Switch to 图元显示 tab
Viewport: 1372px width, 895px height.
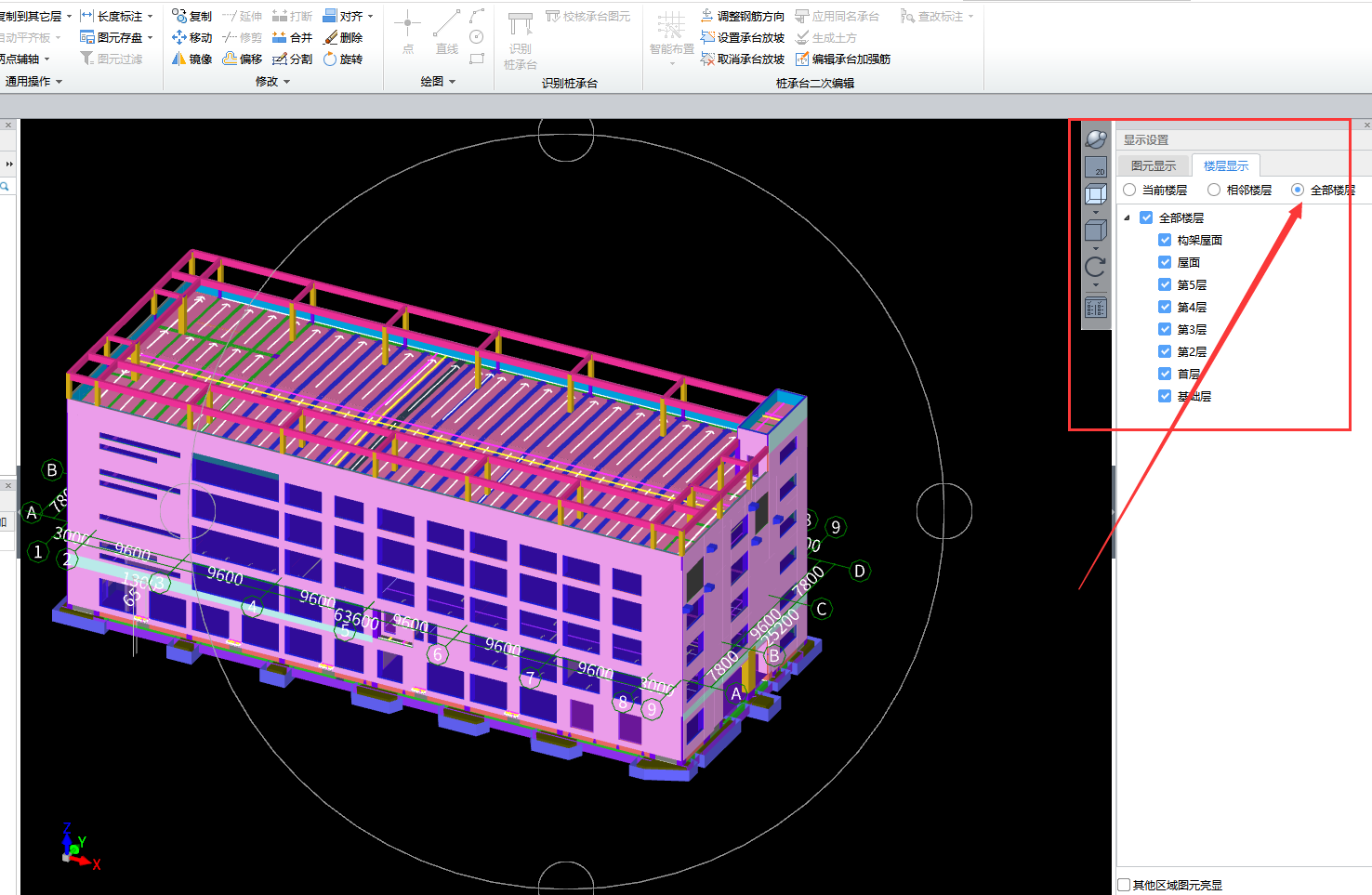point(1154,165)
